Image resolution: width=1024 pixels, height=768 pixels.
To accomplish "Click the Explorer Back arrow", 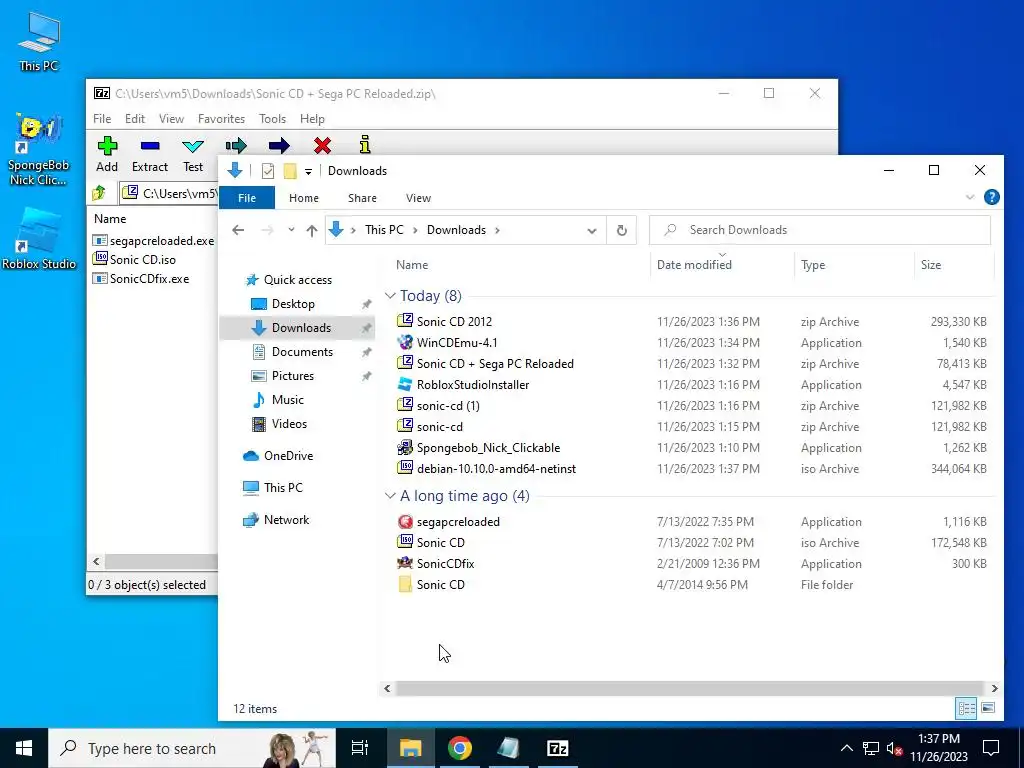I will tap(238, 230).
